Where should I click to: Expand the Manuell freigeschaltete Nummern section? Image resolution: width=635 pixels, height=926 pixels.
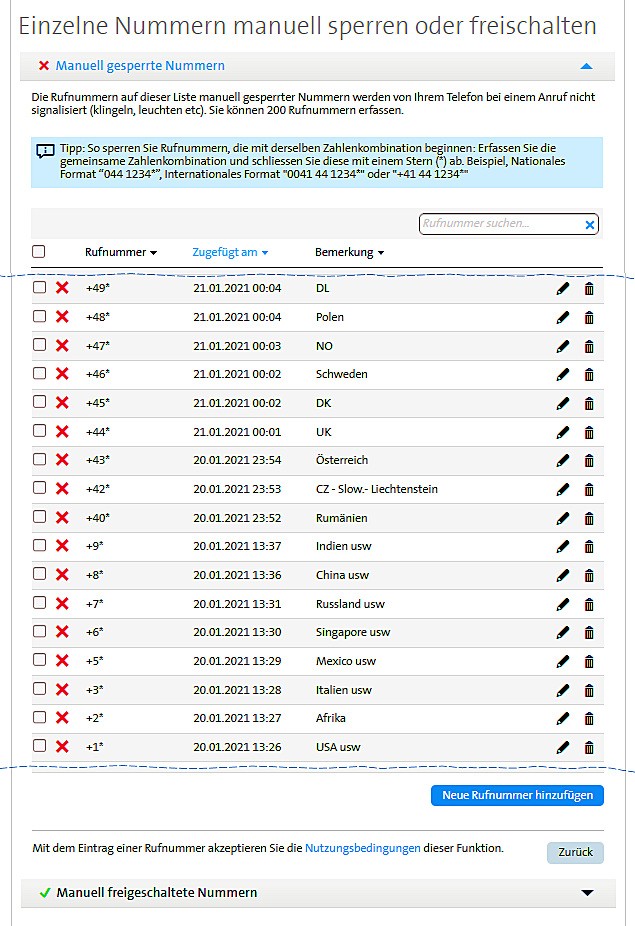tap(587, 893)
